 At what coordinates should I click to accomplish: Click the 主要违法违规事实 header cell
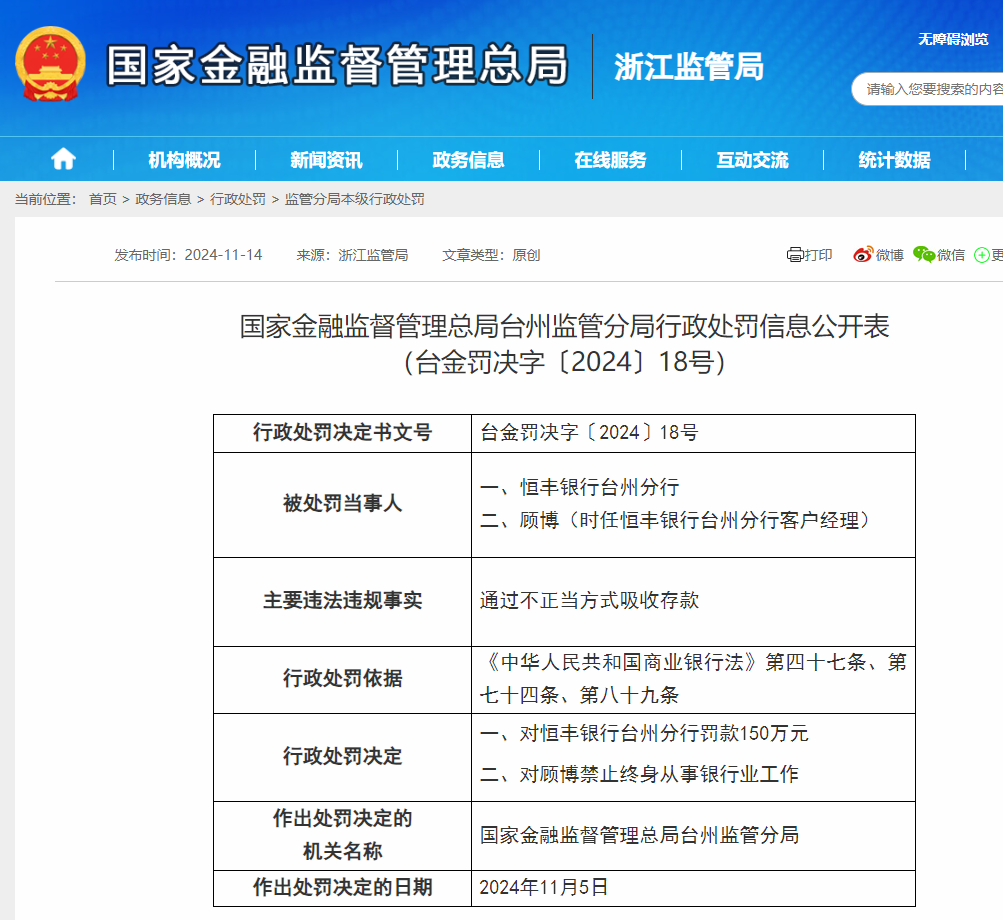[342, 601]
